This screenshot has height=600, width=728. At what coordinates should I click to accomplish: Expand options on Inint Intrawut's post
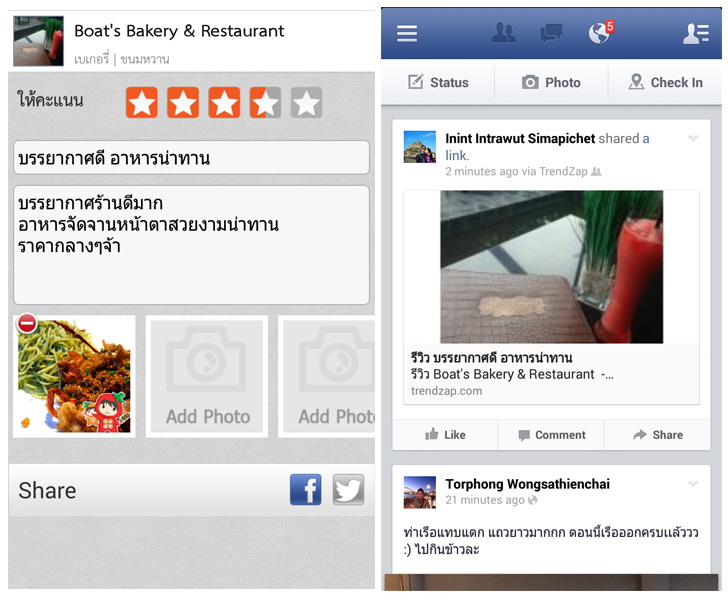pos(693,138)
